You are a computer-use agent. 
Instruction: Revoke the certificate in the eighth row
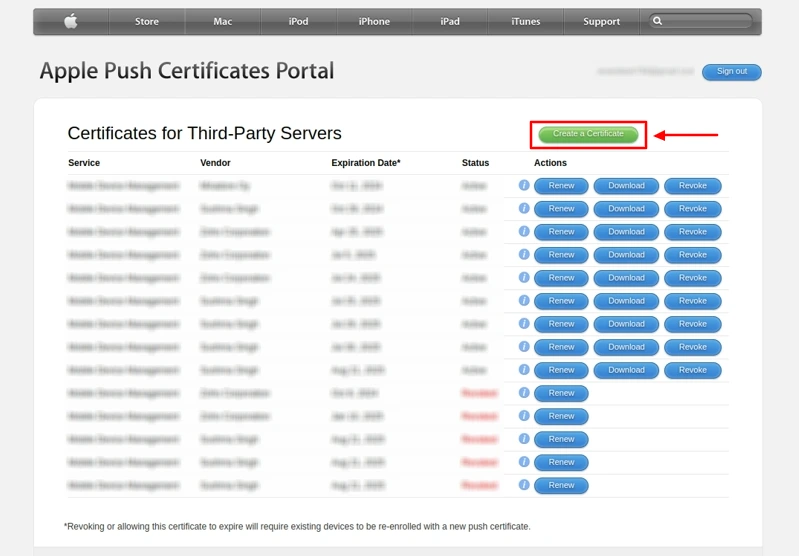click(693, 347)
